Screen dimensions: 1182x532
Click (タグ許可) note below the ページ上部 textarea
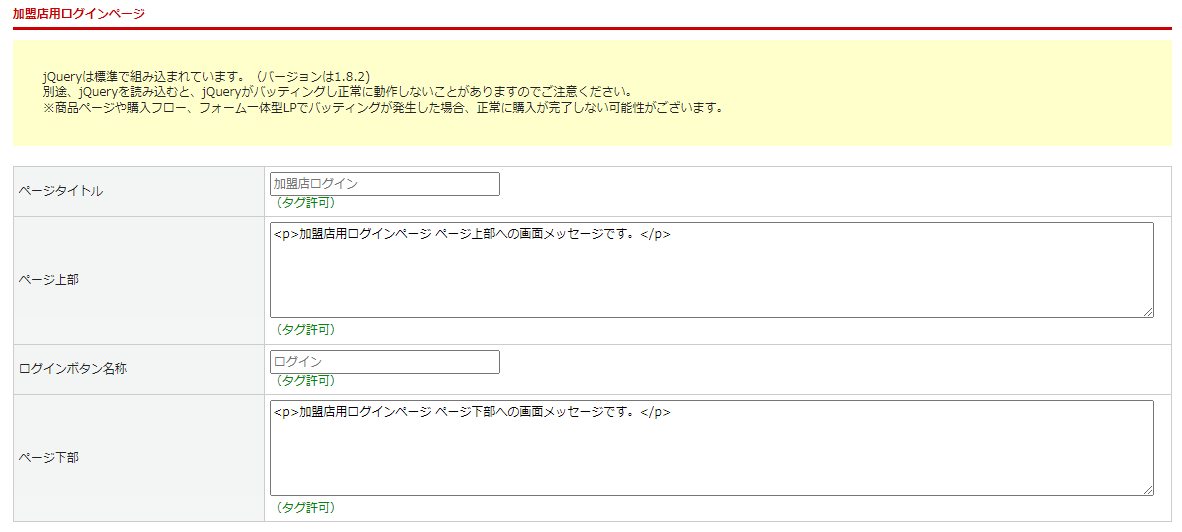(305, 330)
